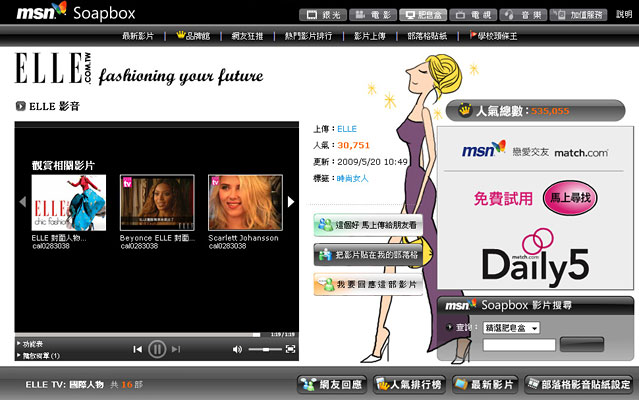Open 人氣排行榜 at the bottom bar
Image resolution: width=639 pixels, height=400 pixels.
(409, 385)
